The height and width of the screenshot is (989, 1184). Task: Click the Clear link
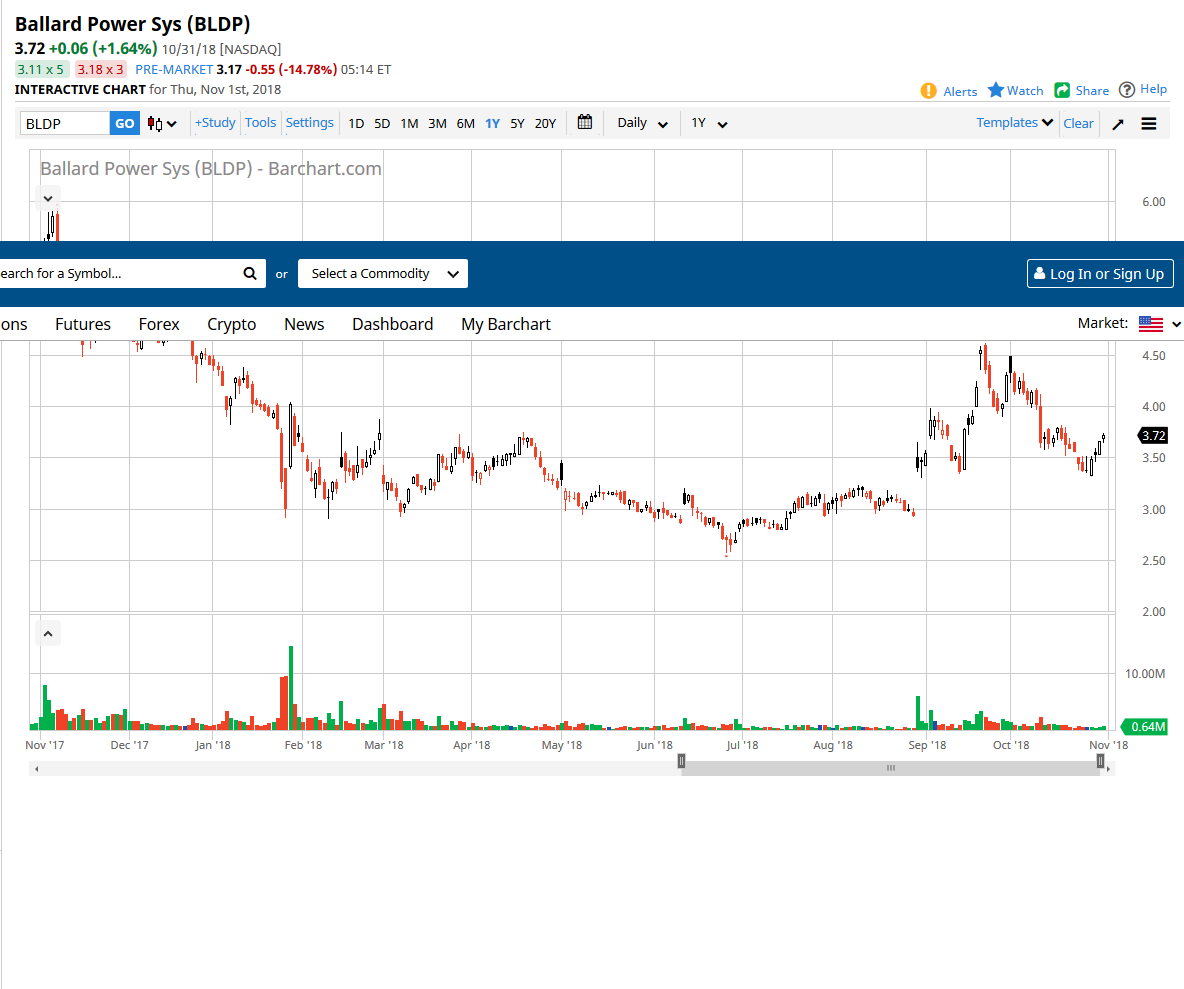1078,123
